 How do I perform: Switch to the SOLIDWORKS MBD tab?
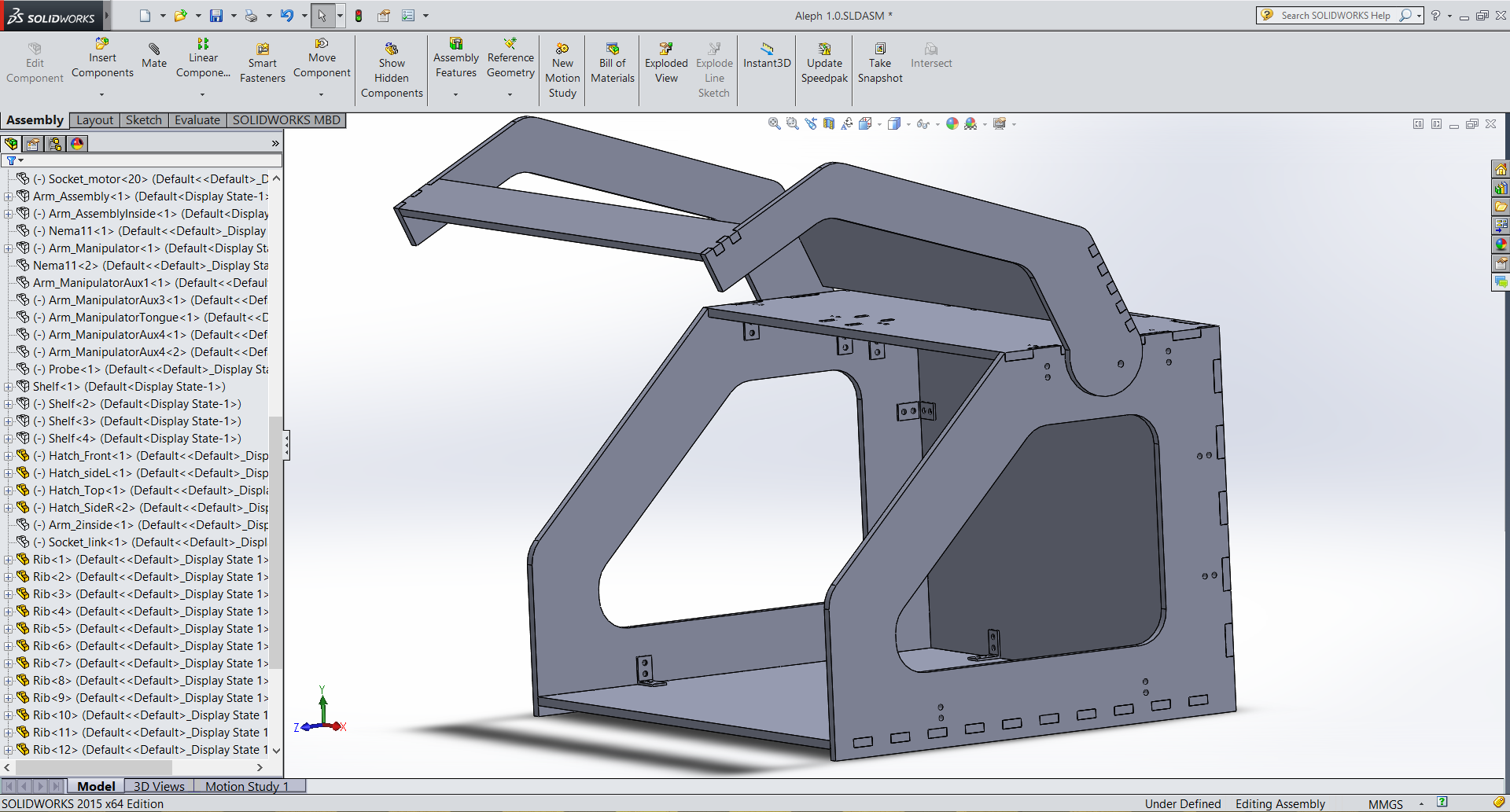coord(286,119)
